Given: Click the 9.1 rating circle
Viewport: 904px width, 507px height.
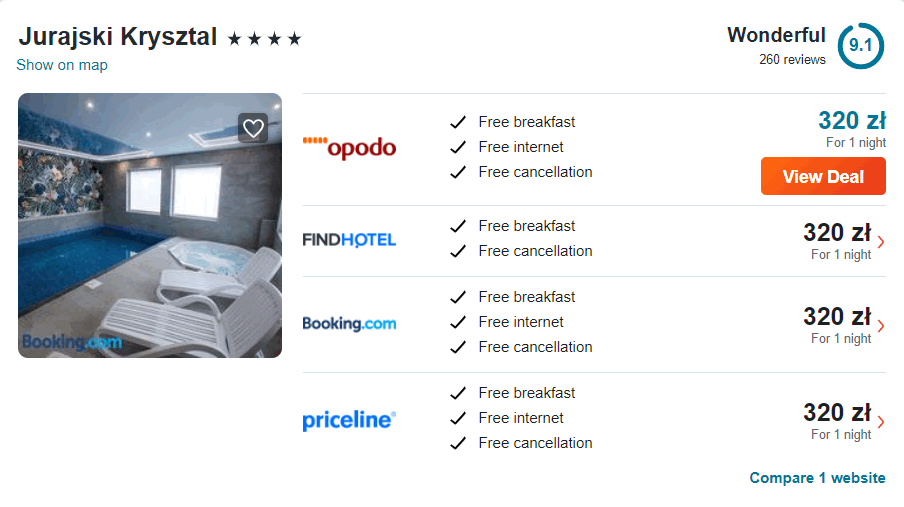Looking at the screenshot, I should tap(860, 46).
